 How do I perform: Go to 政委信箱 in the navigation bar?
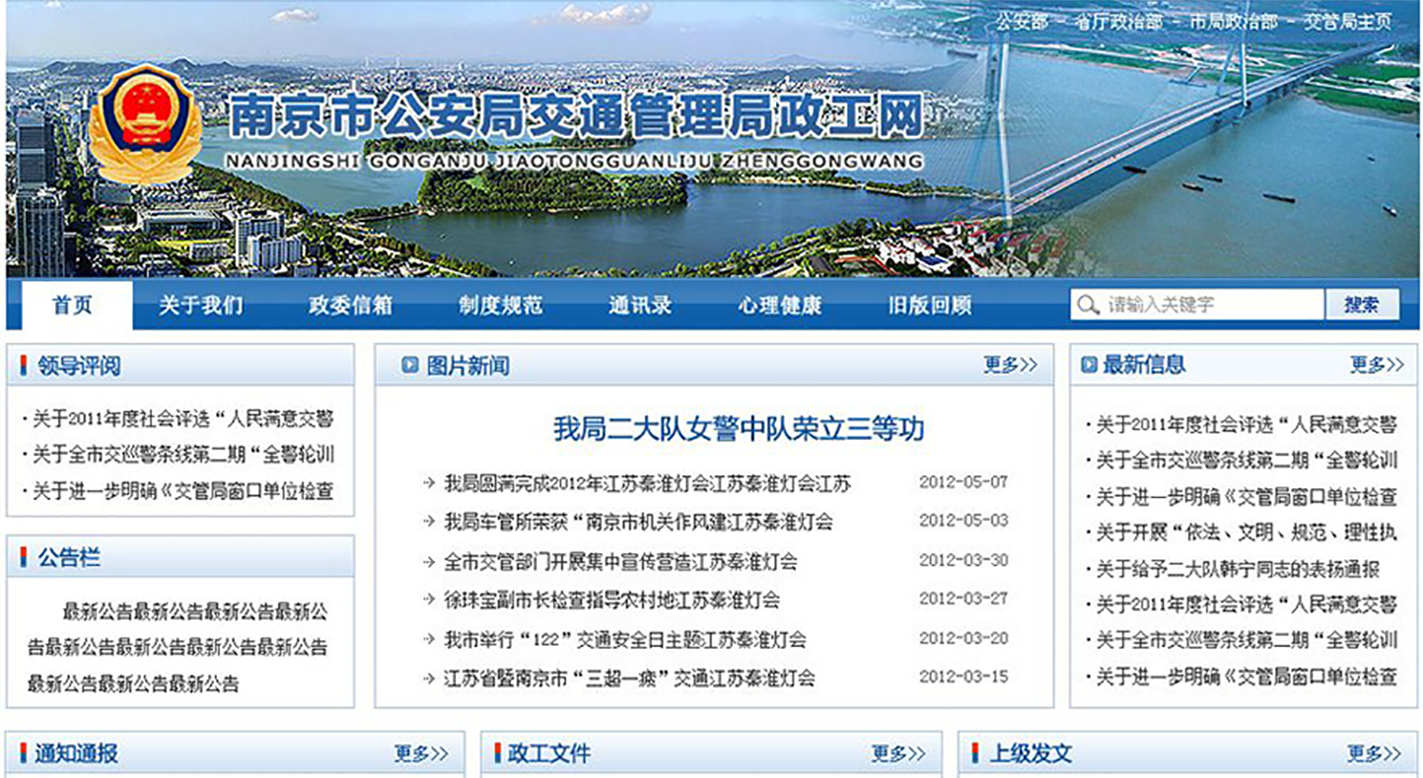[350, 306]
